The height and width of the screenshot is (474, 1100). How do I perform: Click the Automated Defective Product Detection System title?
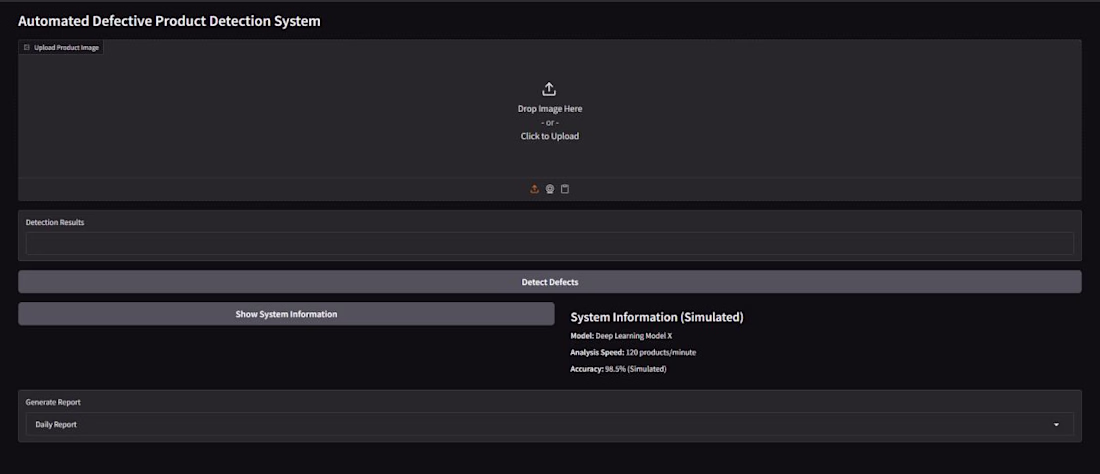tap(169, 21)
